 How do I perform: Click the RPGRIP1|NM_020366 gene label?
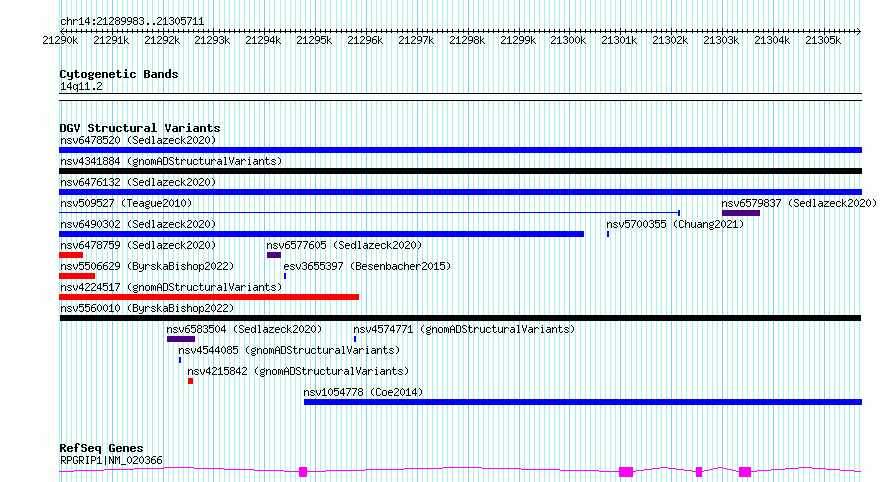[x=111, y=460]
